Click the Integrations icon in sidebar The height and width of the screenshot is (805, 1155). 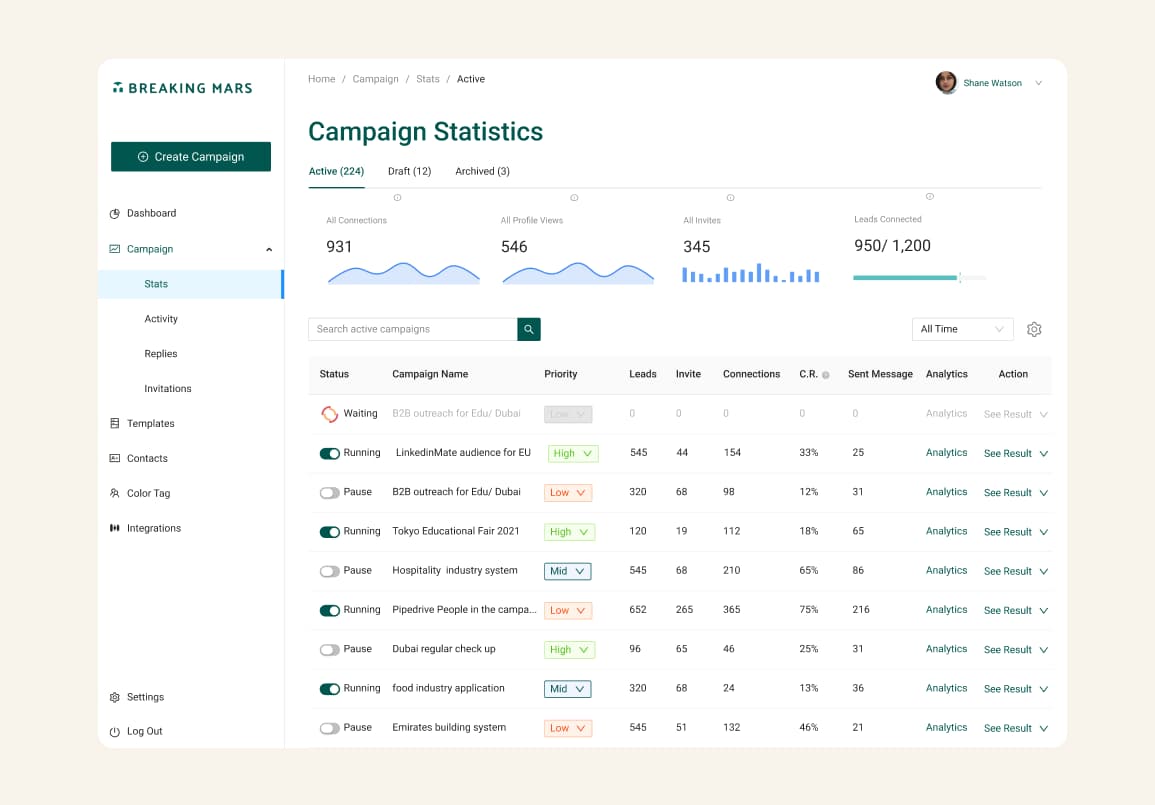point(115,528)
